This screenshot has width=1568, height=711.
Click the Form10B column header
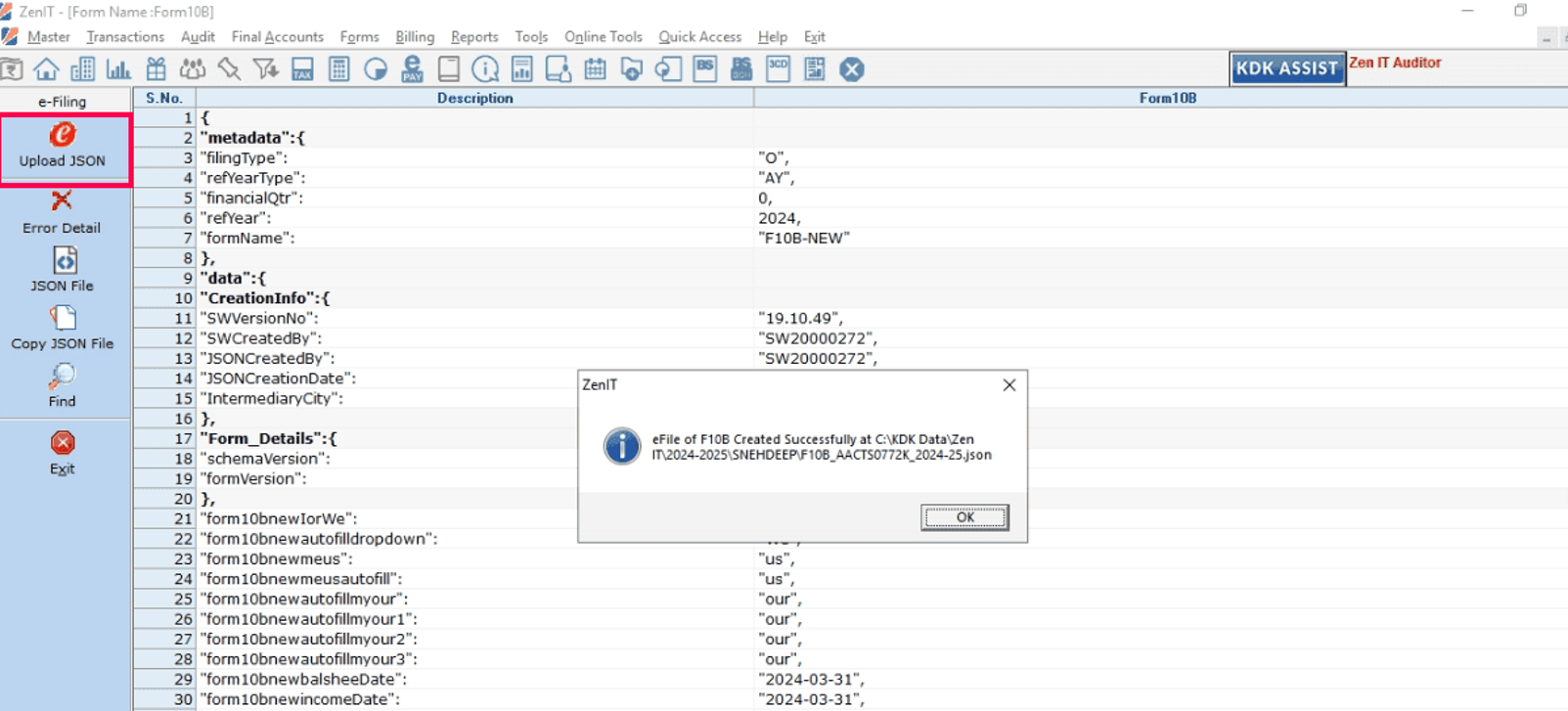click(1161, 98)
